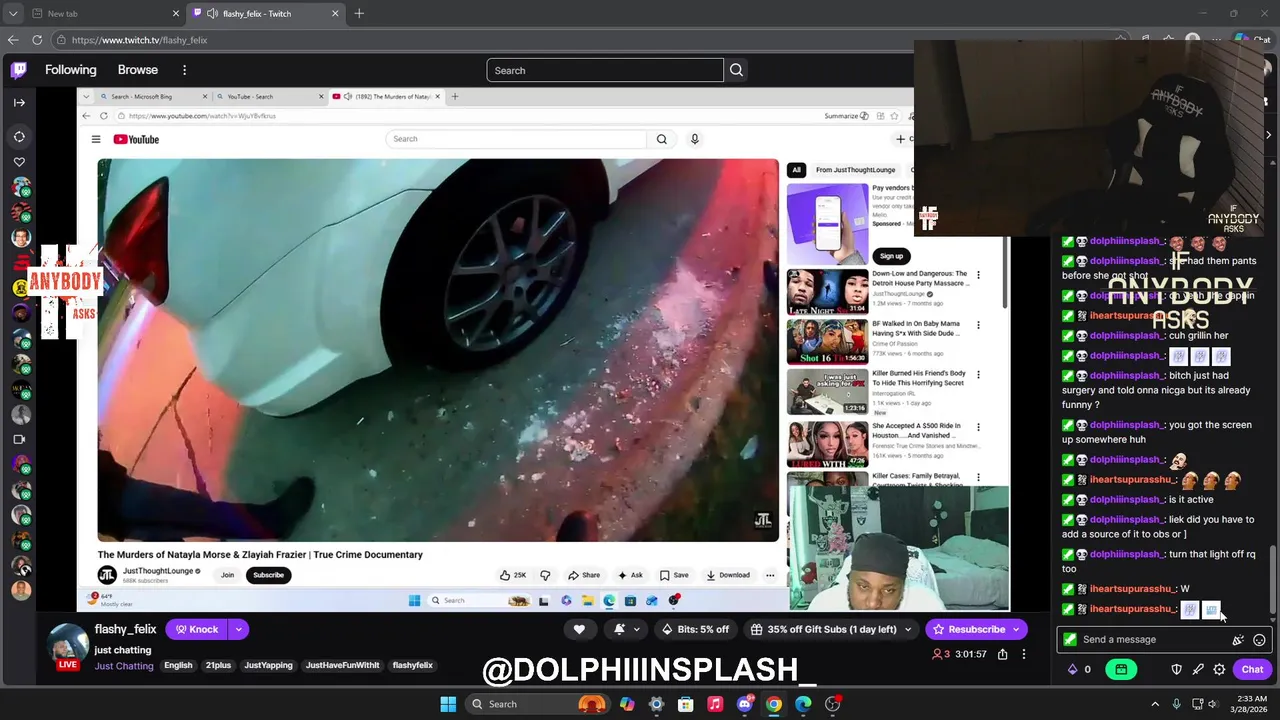Click the Resubscribe button
Screen dimensions: 1280x720
pos(967,629)
